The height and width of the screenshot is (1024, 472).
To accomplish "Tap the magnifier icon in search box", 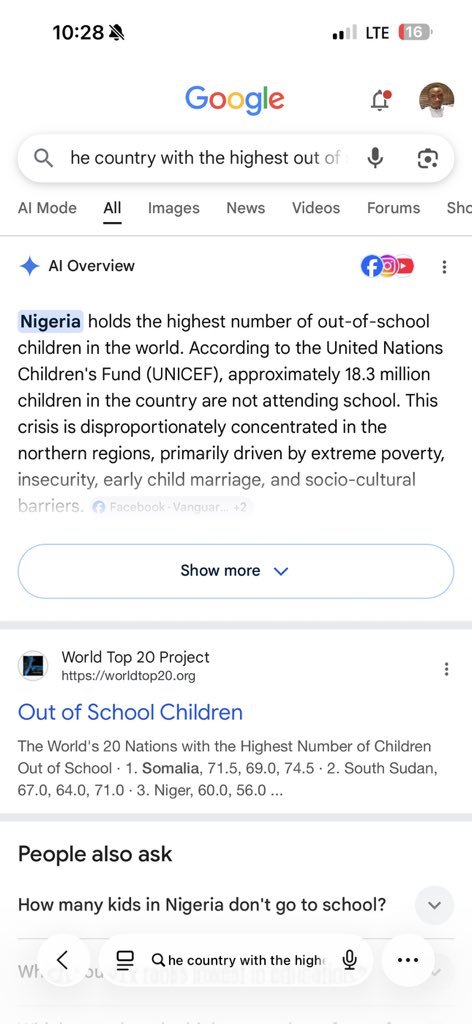I will (x=43, y=158).
